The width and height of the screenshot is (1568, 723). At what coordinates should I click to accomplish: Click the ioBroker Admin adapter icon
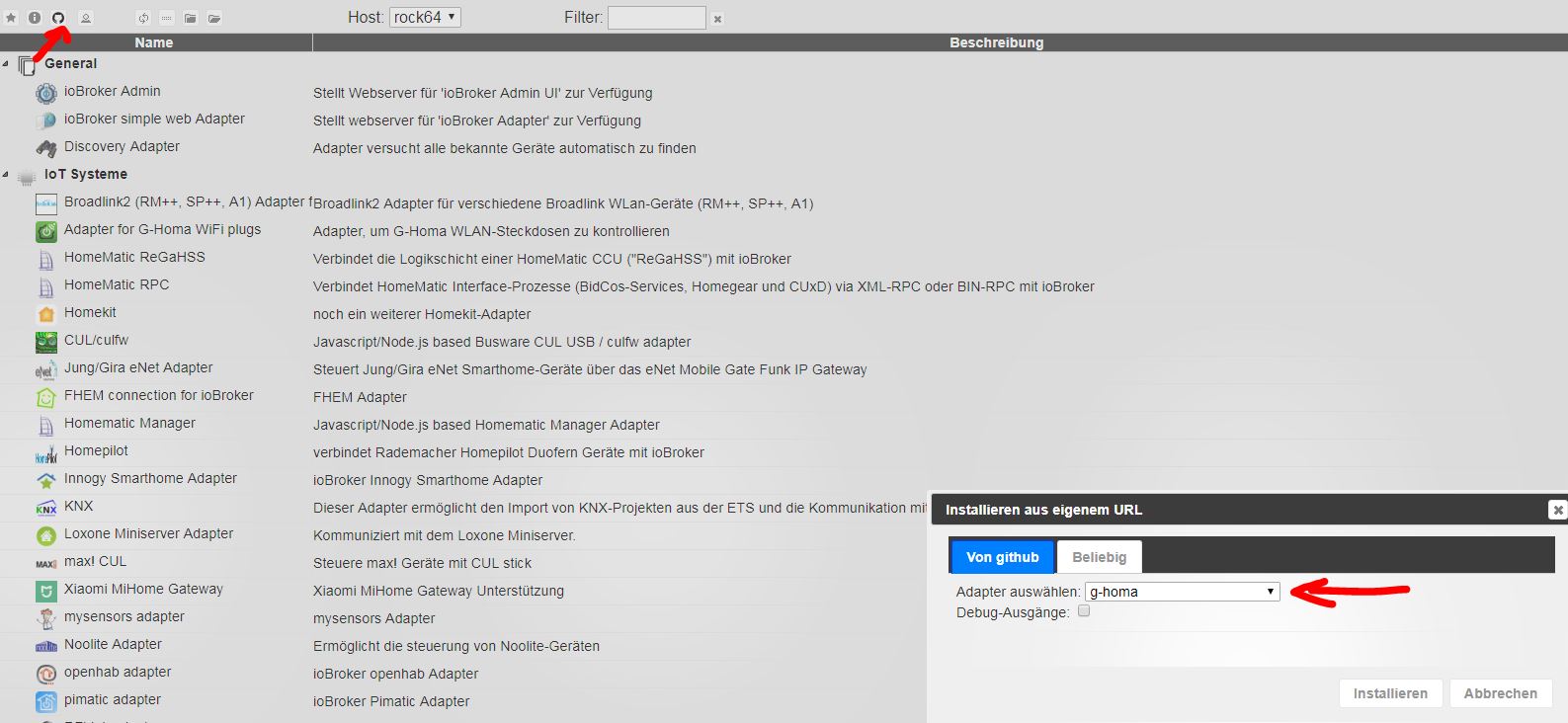point(46,93)
